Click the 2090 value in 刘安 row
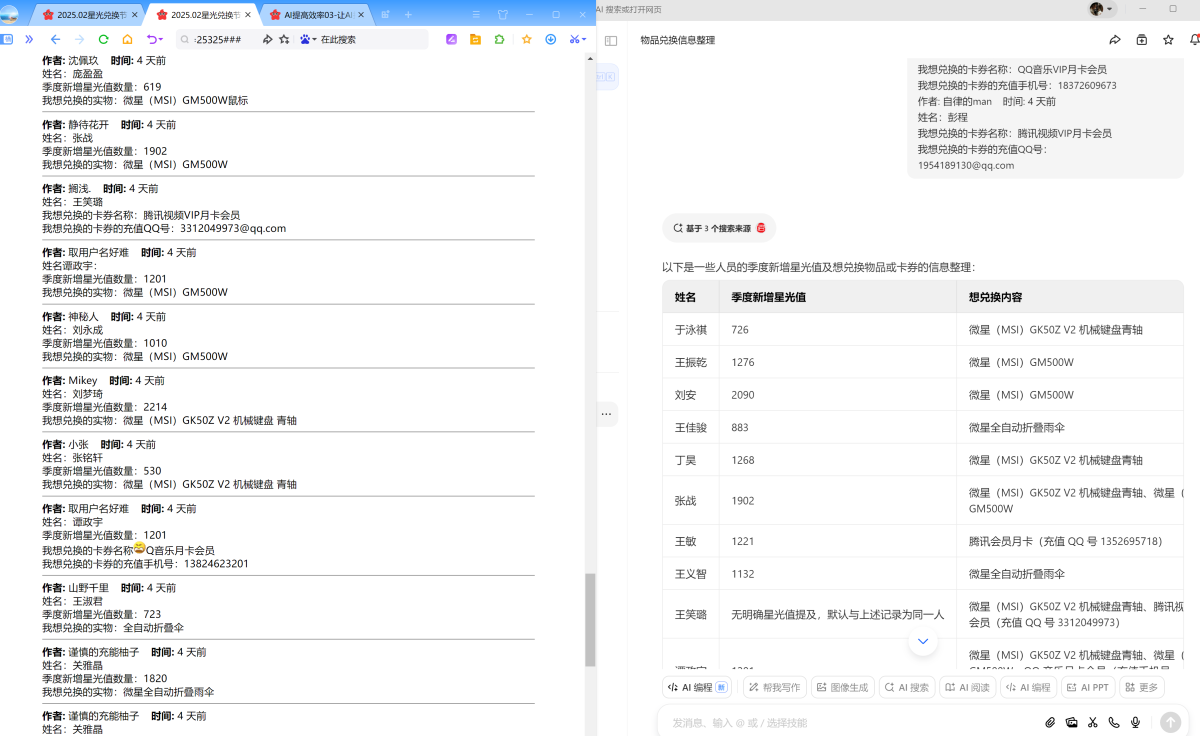The width and height of the screenshot is (1200, 736). (742, 395)
